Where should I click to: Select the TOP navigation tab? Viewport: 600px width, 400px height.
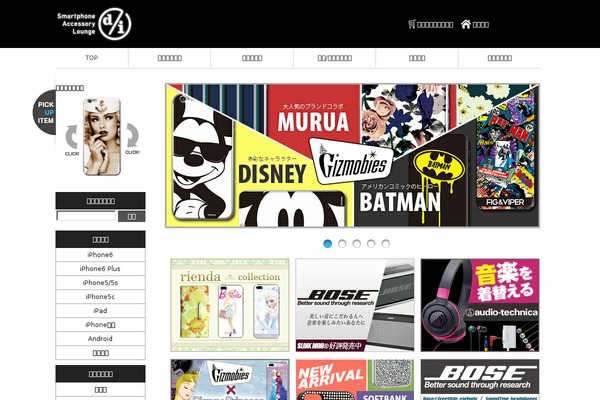point(92,58)
